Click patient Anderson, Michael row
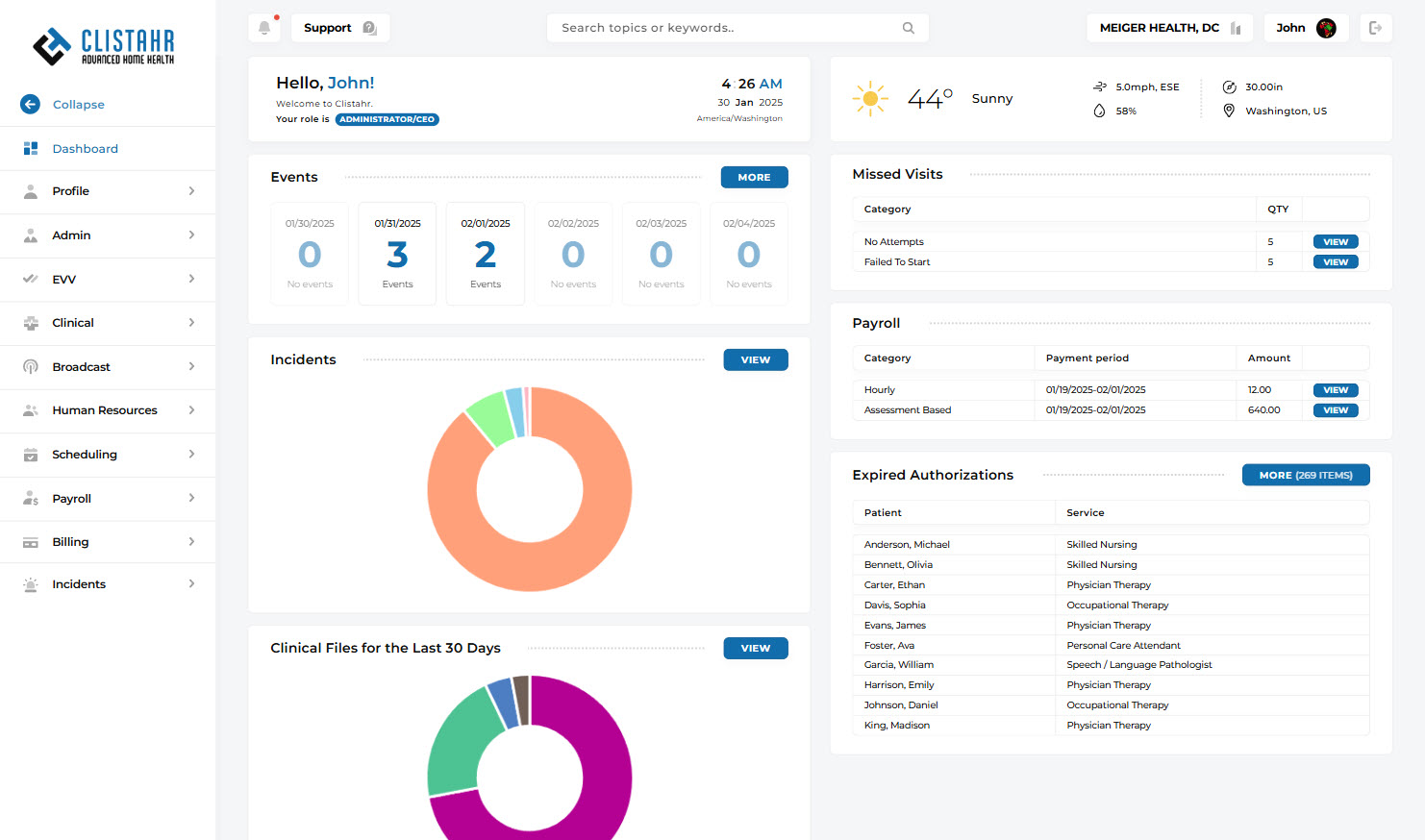This screenshot has width=1425, height=840. pyautogui.click(x=1111, y=544)
